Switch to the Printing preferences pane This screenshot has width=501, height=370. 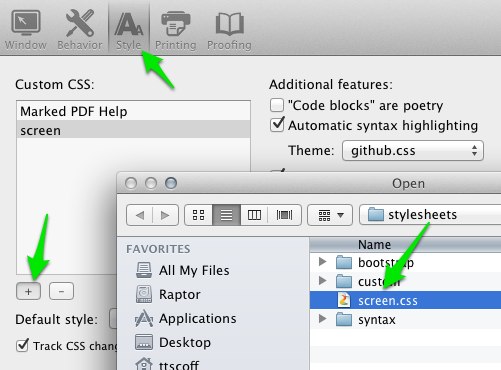point(176,29)
